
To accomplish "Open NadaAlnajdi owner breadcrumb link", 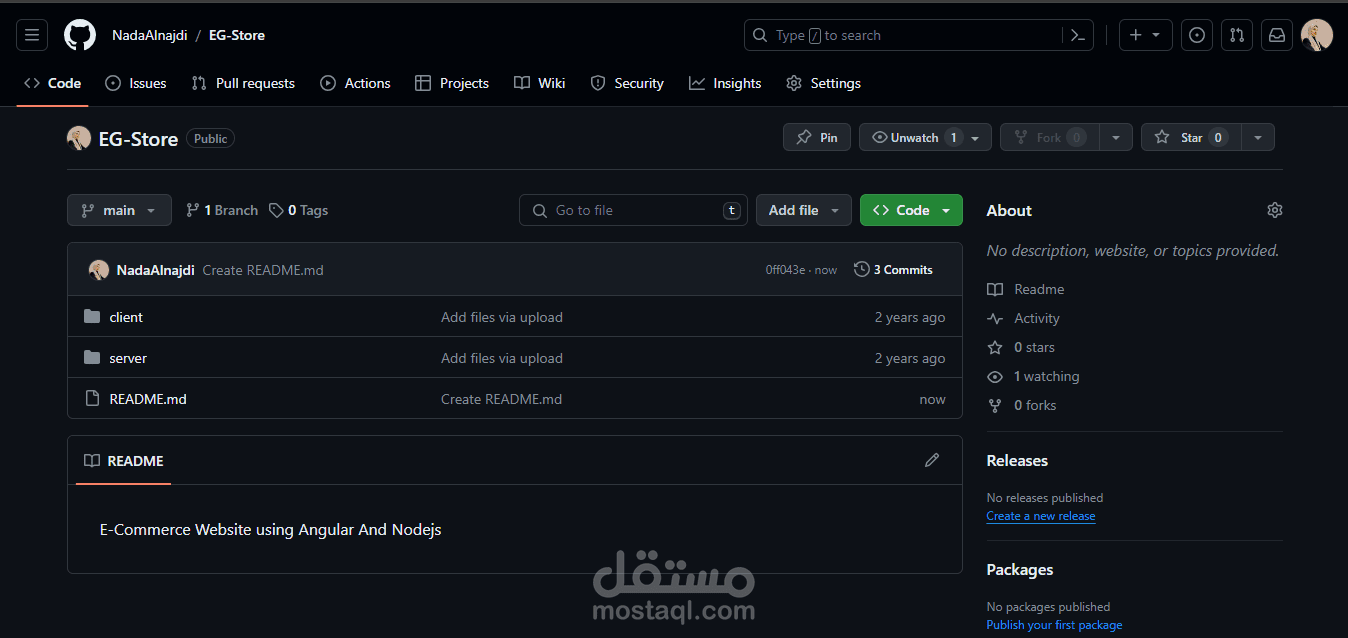I will [x=150, y=35].
